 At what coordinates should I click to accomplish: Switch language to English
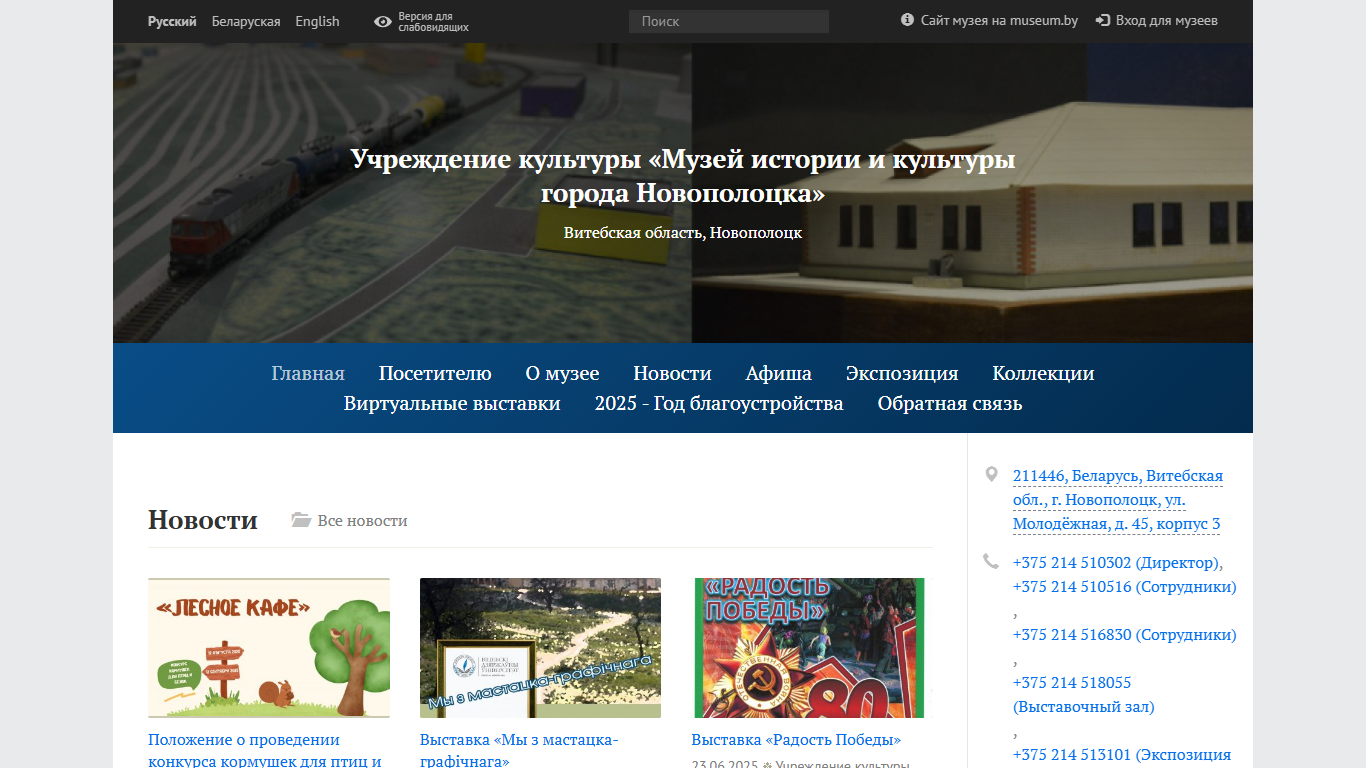[317, 21]
